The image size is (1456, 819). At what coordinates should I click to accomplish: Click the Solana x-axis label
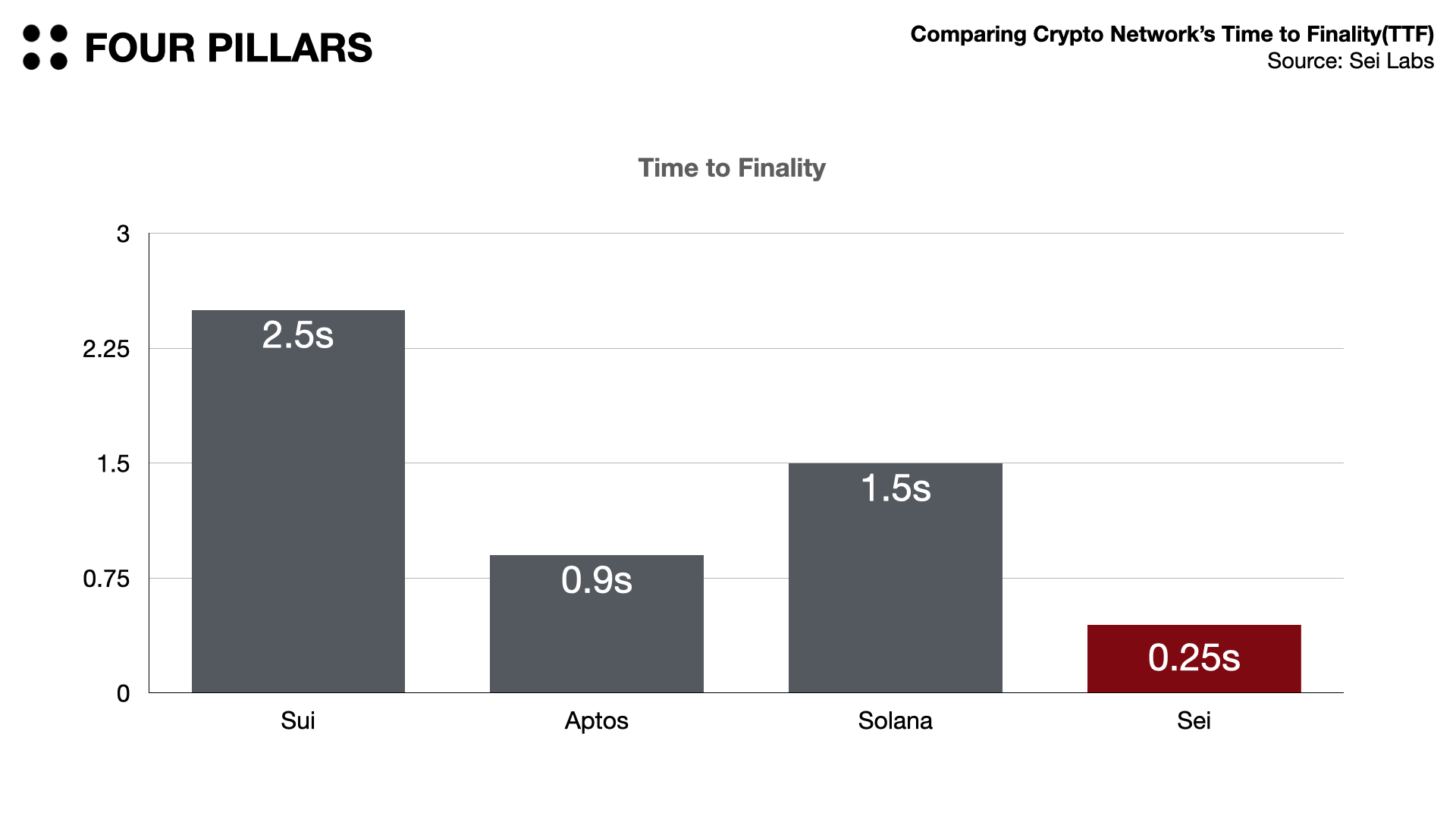click(895, 720)
